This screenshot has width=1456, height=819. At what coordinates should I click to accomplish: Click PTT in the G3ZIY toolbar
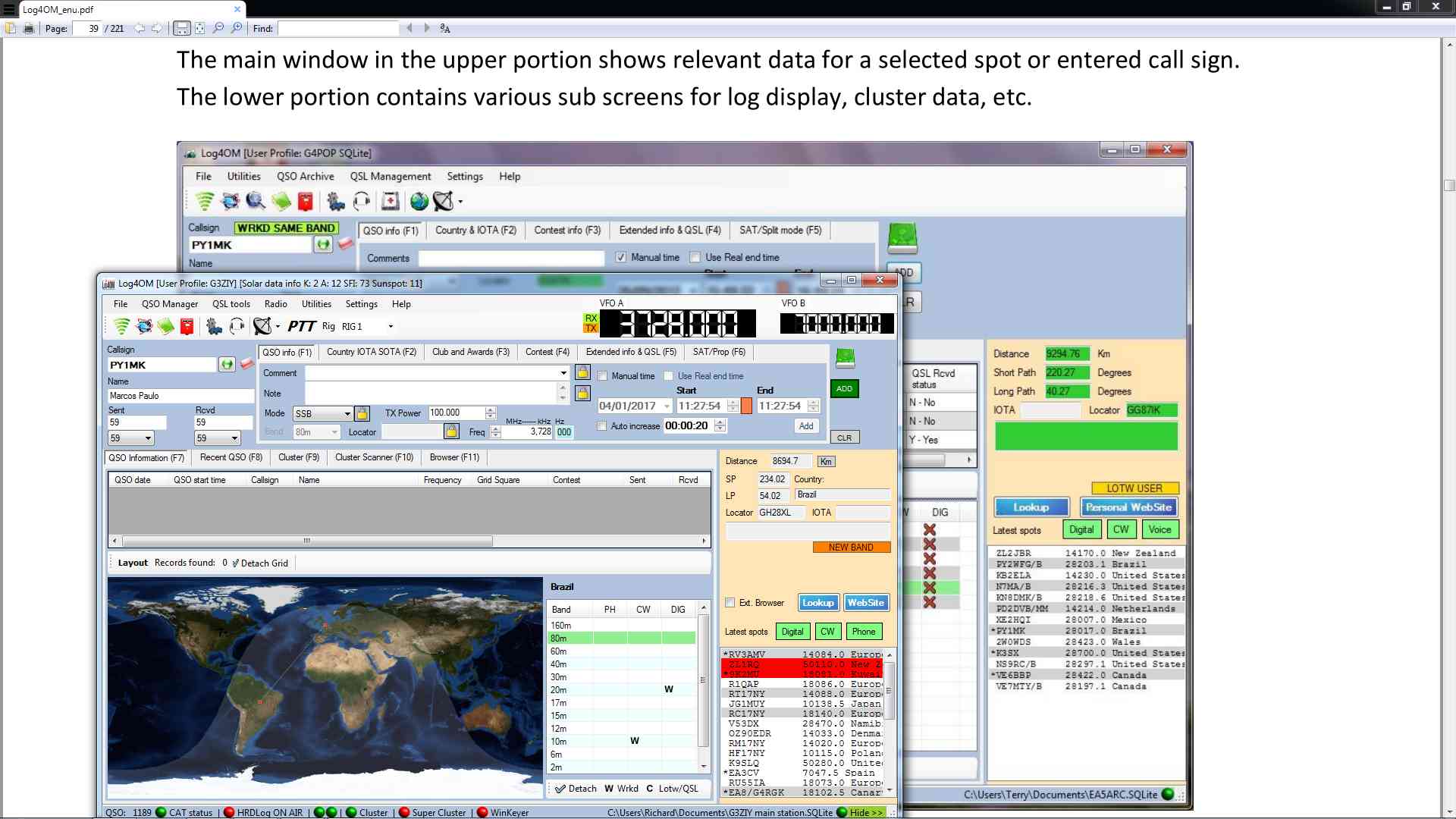click(301, 326)
